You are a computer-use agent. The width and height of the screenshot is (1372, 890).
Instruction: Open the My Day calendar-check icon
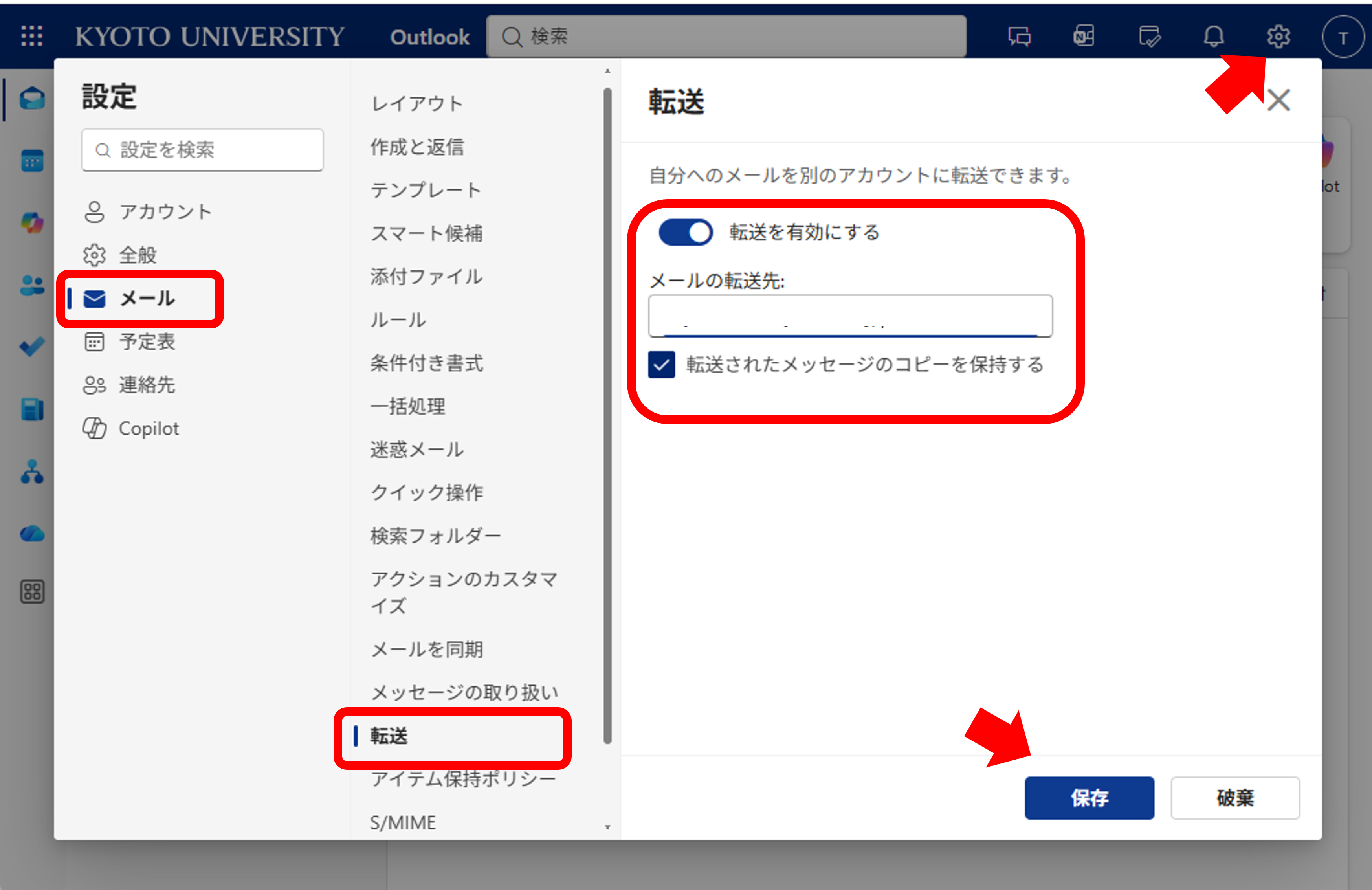[1150, 36]
